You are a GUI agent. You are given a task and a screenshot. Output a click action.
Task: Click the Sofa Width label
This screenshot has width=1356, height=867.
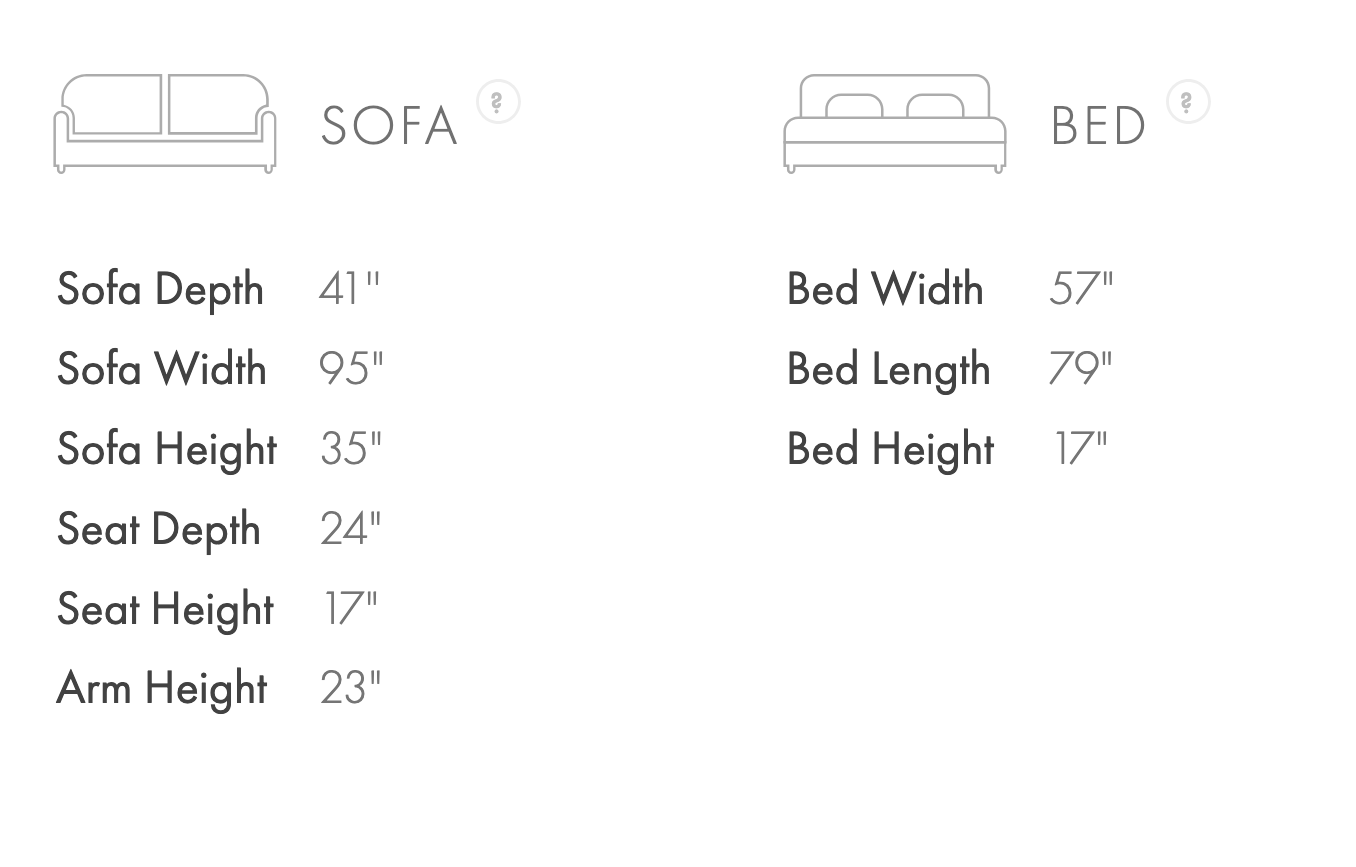(x=162, y=369)
